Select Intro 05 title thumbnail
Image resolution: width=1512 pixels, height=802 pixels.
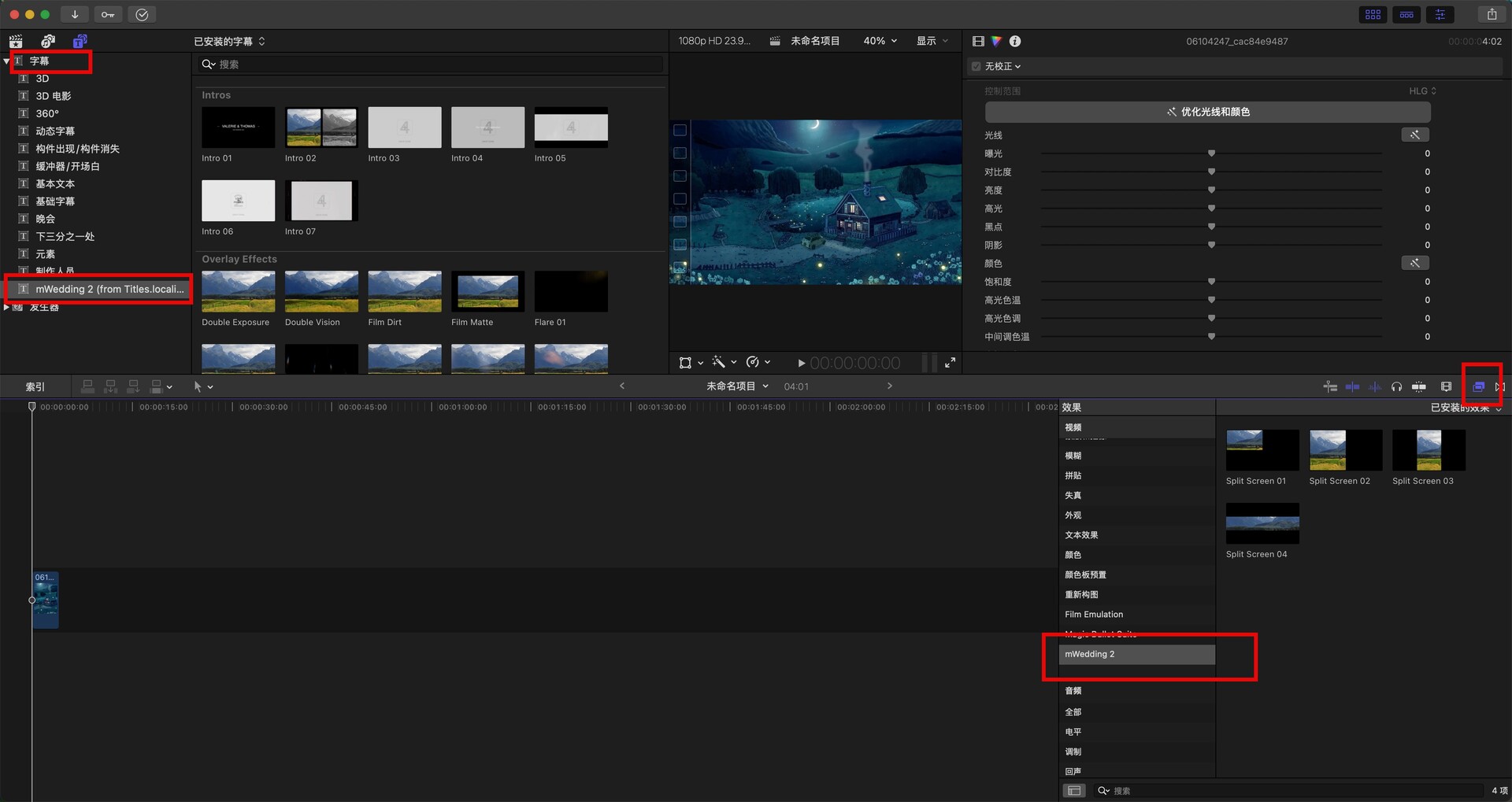[571, 128]
